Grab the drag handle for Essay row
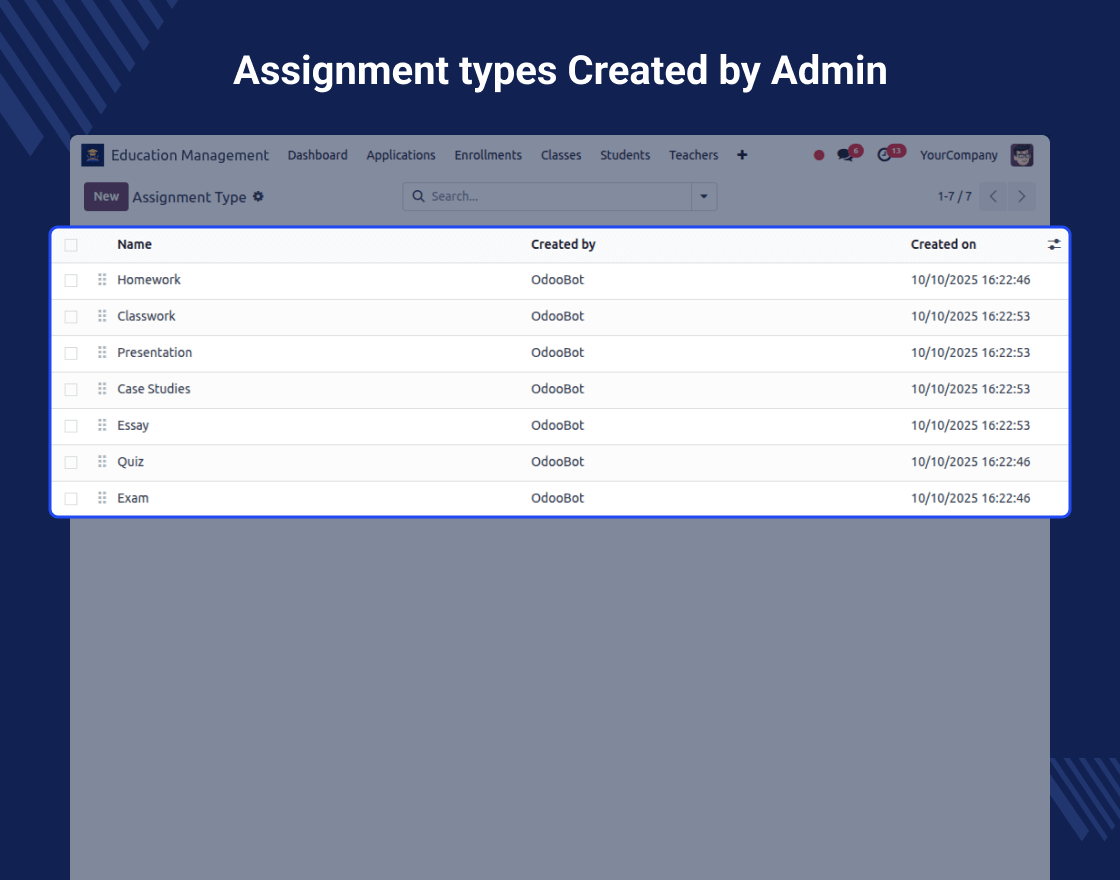The image size is (1120, 880). pyautogui.click(x=102, y=426)
